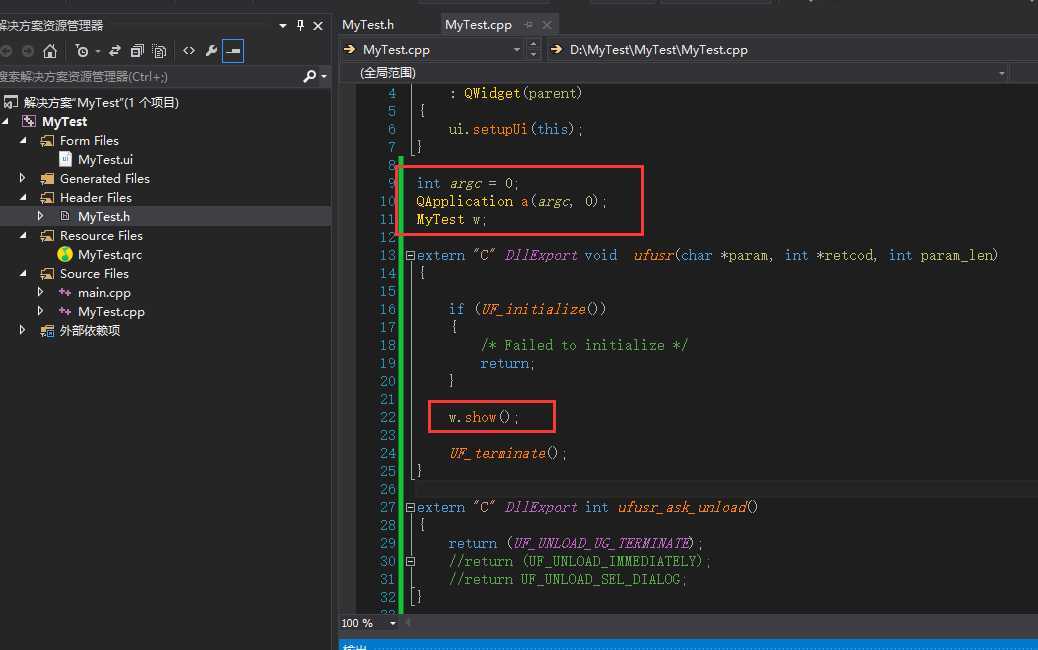Open the Pending Changes Filter dropdown arrow
The image size is (1038, 650).
click(x=97, y=51)
